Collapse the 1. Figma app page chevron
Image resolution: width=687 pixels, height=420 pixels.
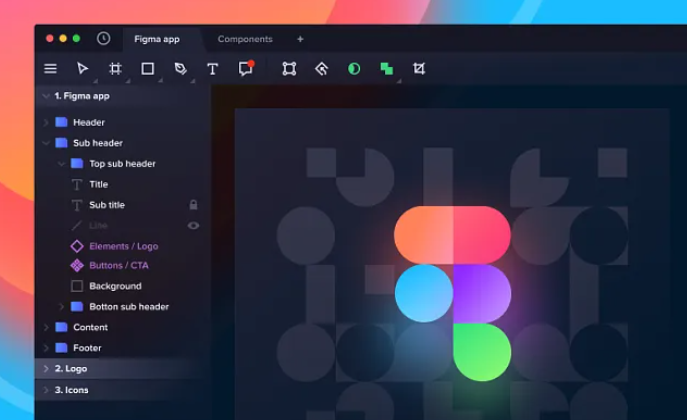point(46,96)
